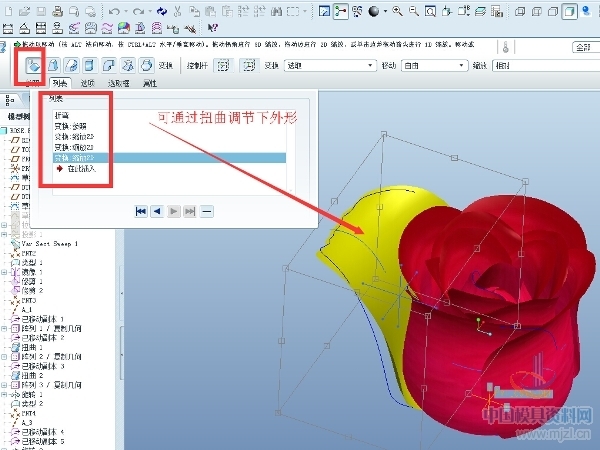Open the redo history dropdown arrow
This screenshot has width=600, height=450.
tap(150, 11)
